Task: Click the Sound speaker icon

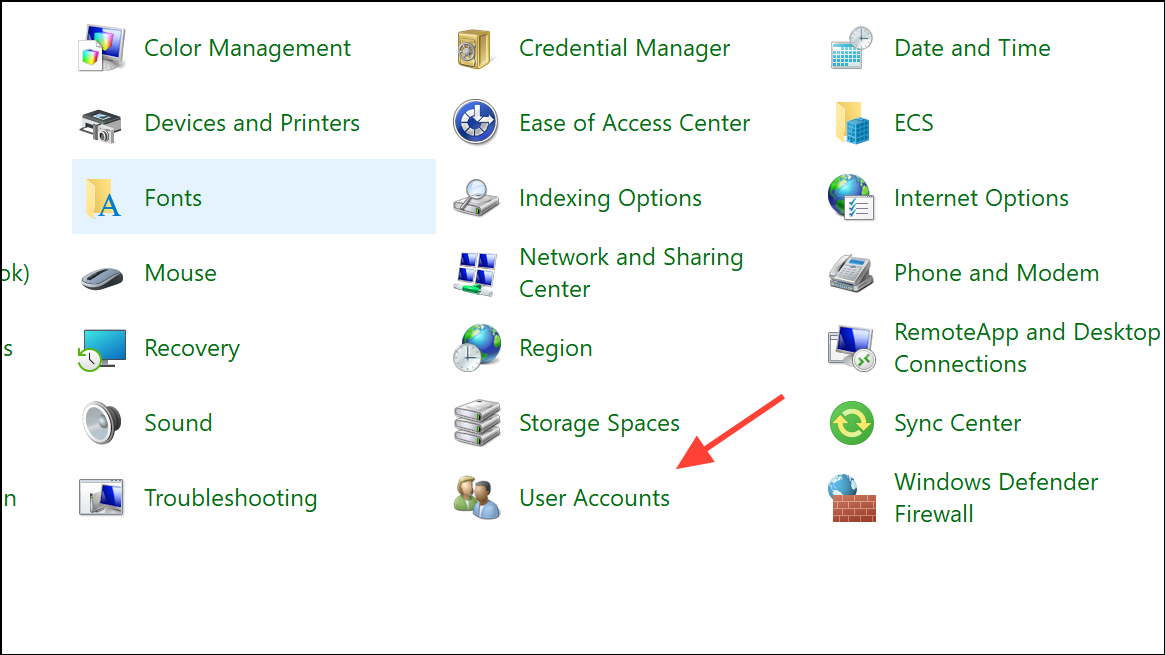Action: pyautogui.click(x=102, y=423)
